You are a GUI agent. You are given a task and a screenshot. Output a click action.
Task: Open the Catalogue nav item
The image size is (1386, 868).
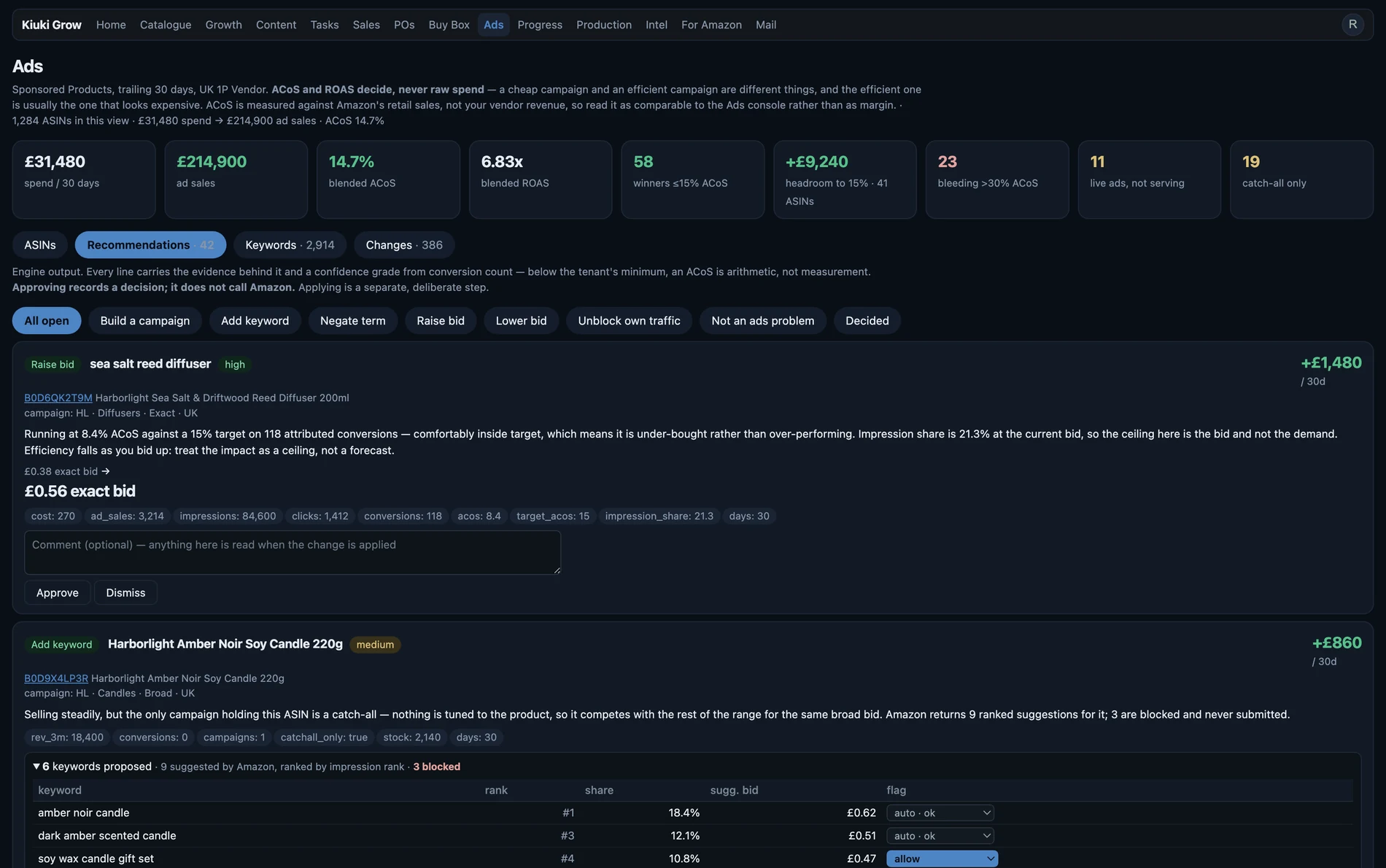[166, 24]
